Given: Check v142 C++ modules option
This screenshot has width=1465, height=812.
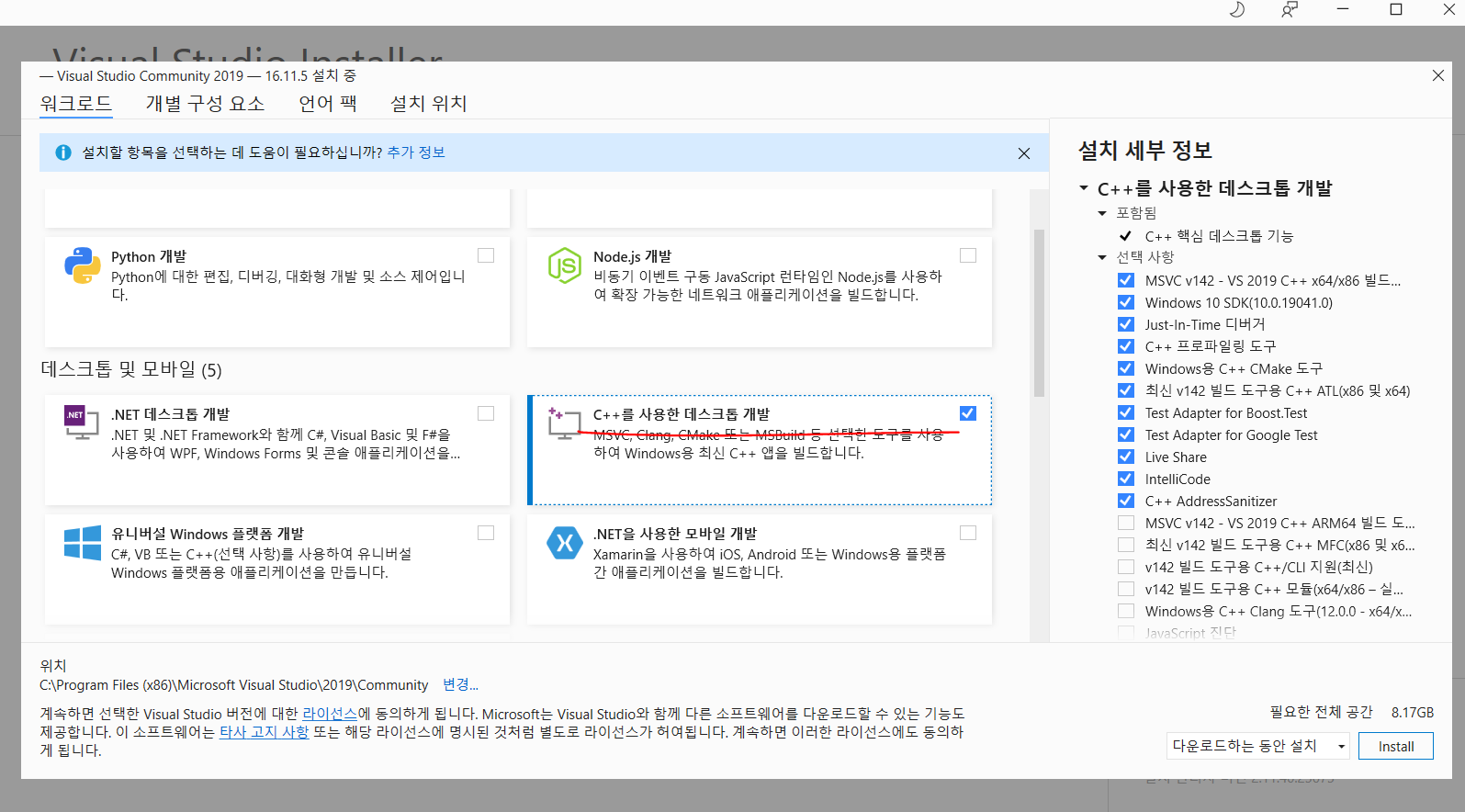Looking at the screenshot, I should tap(1126, 589).
